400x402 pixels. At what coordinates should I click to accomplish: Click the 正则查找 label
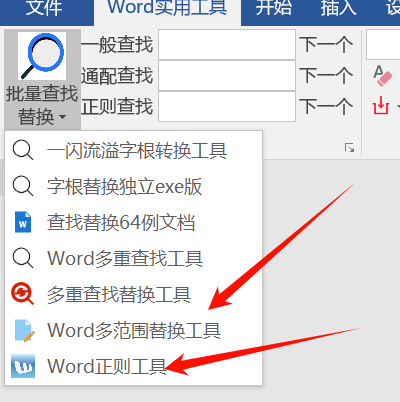(x=117, y=106)
